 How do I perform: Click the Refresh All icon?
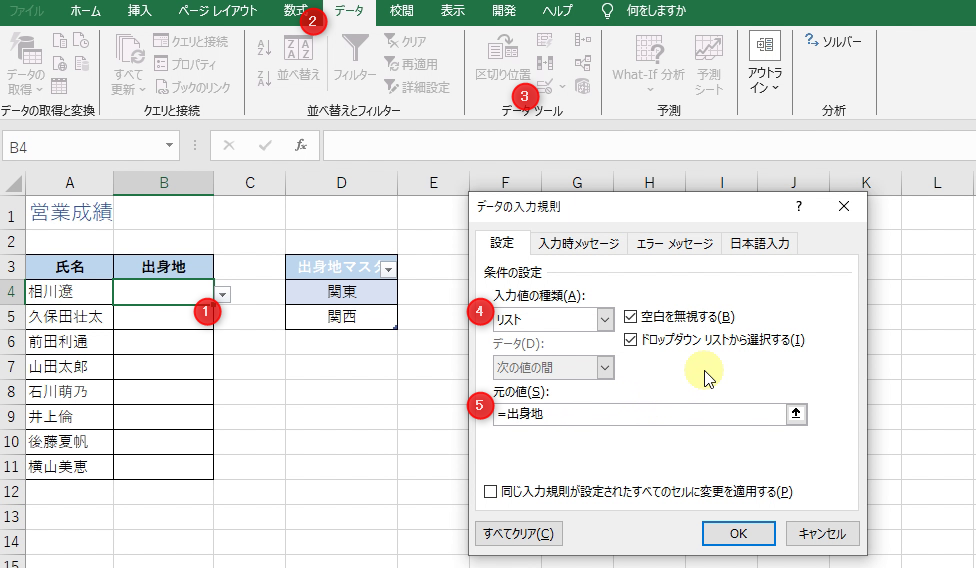(129, 49)
